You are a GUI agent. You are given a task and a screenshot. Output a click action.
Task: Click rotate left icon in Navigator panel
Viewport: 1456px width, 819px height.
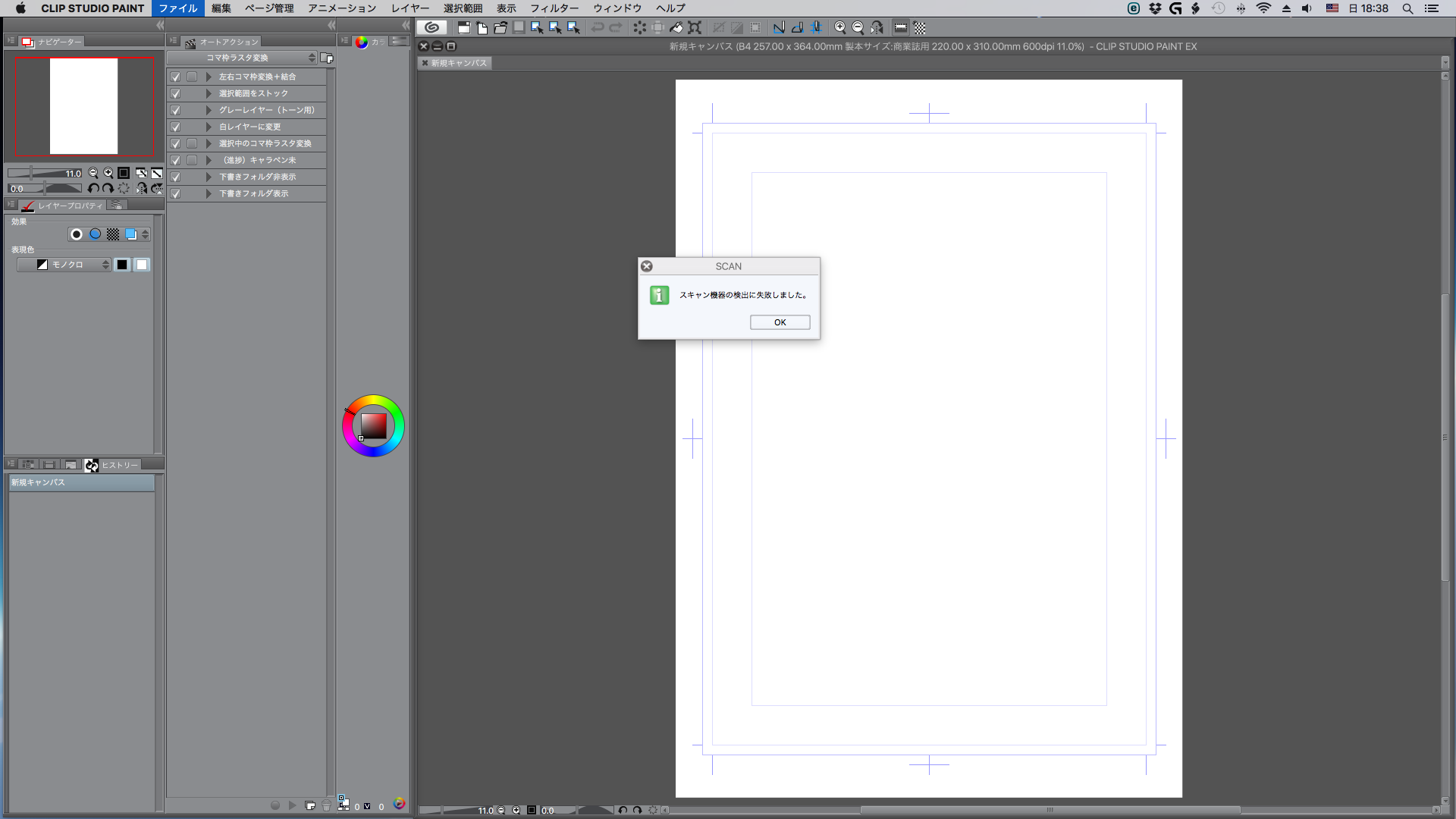click(x=93, y=188)
